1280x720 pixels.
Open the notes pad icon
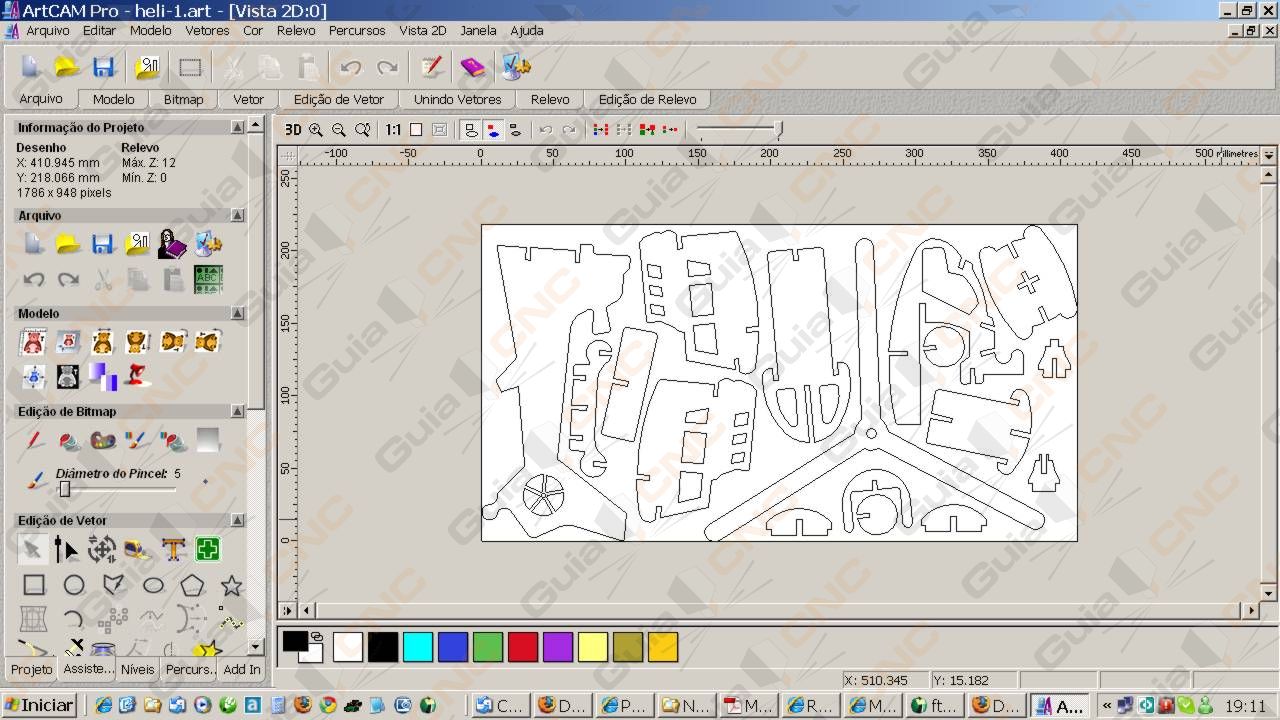click(431, 67)
